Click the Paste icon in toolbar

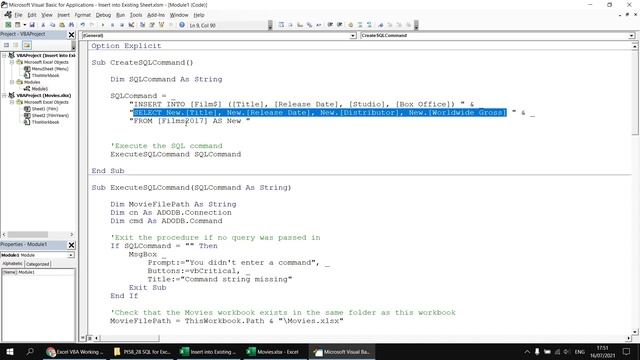[x=62, y=25]
